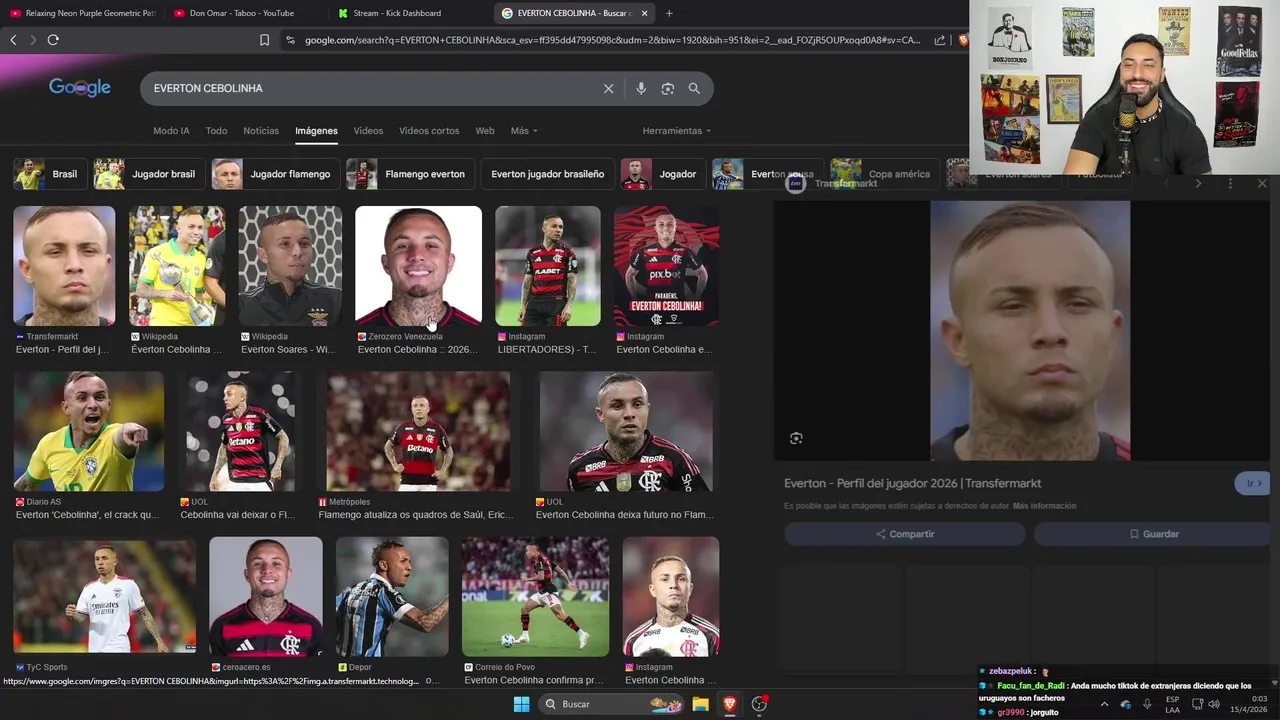Viewport: 1280px width, 720px height.
Task: Click the Guardar button
Action: coord(1152,534)
